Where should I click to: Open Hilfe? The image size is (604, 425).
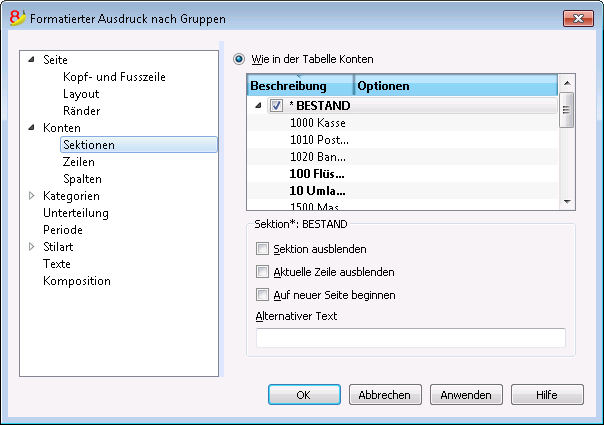547,395
